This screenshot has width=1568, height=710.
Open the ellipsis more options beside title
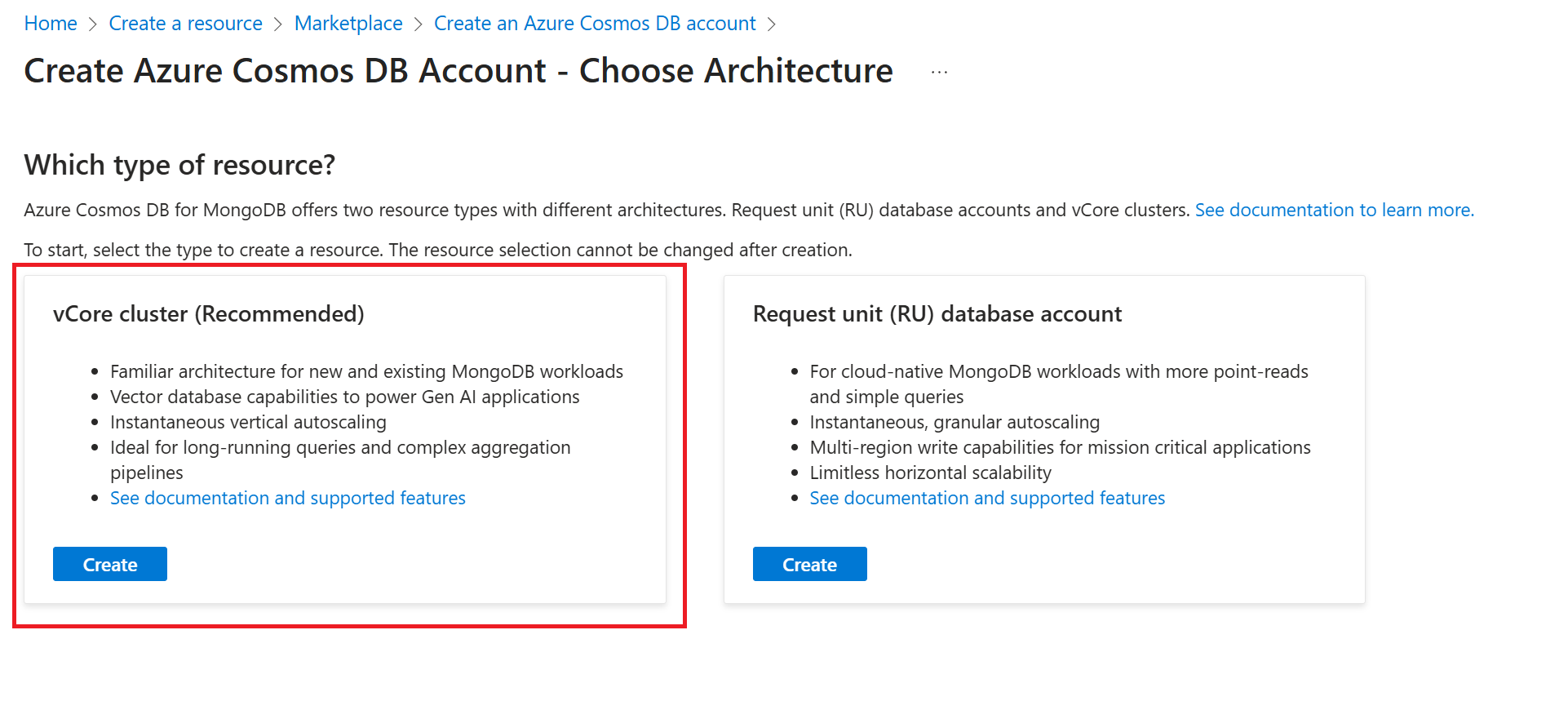pyautogui.click(x=940, y=73)
